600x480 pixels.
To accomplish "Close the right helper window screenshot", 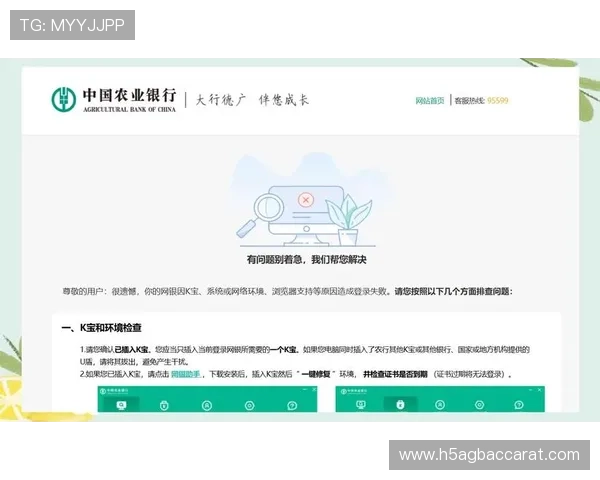I will pos(540,390).
